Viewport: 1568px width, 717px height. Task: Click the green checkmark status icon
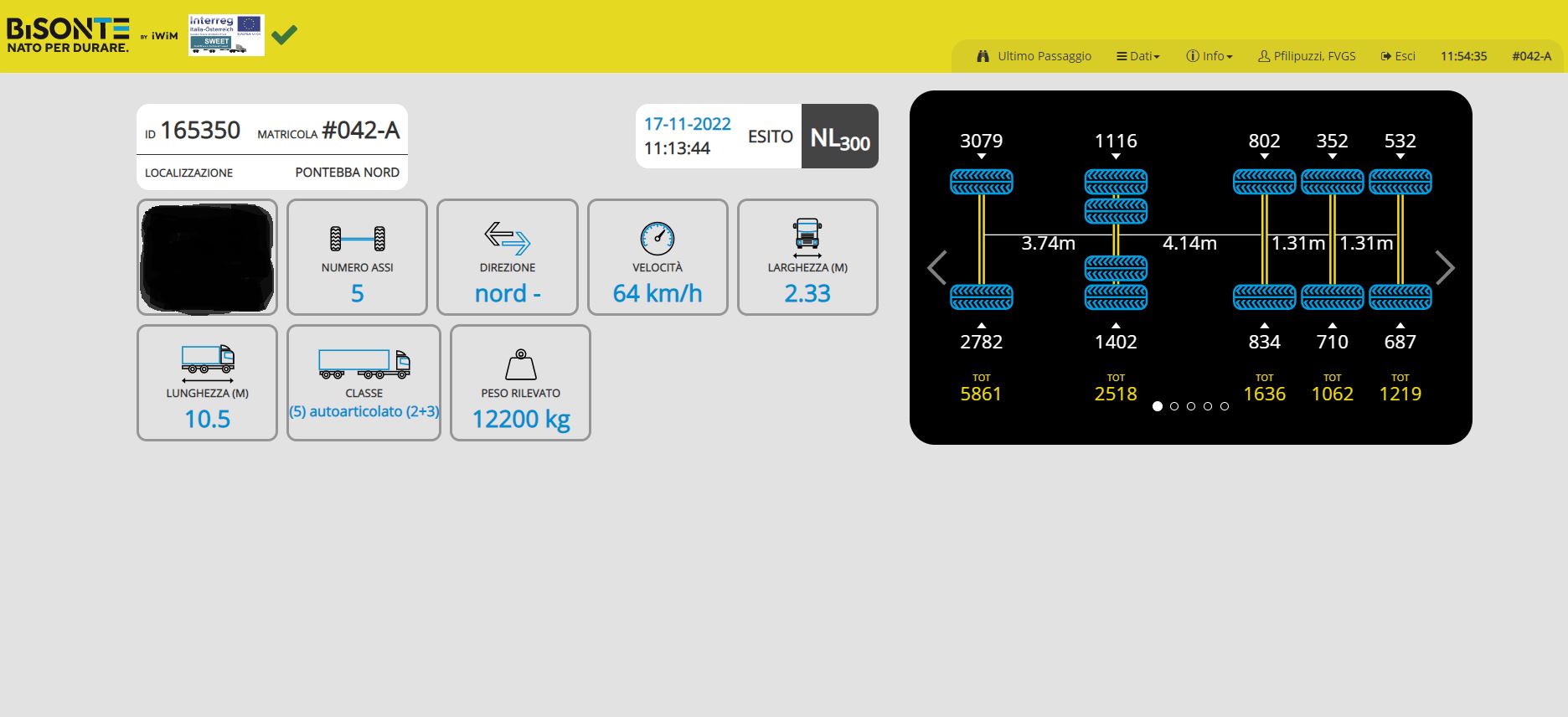pyautogui.click(x=285, y=34)
